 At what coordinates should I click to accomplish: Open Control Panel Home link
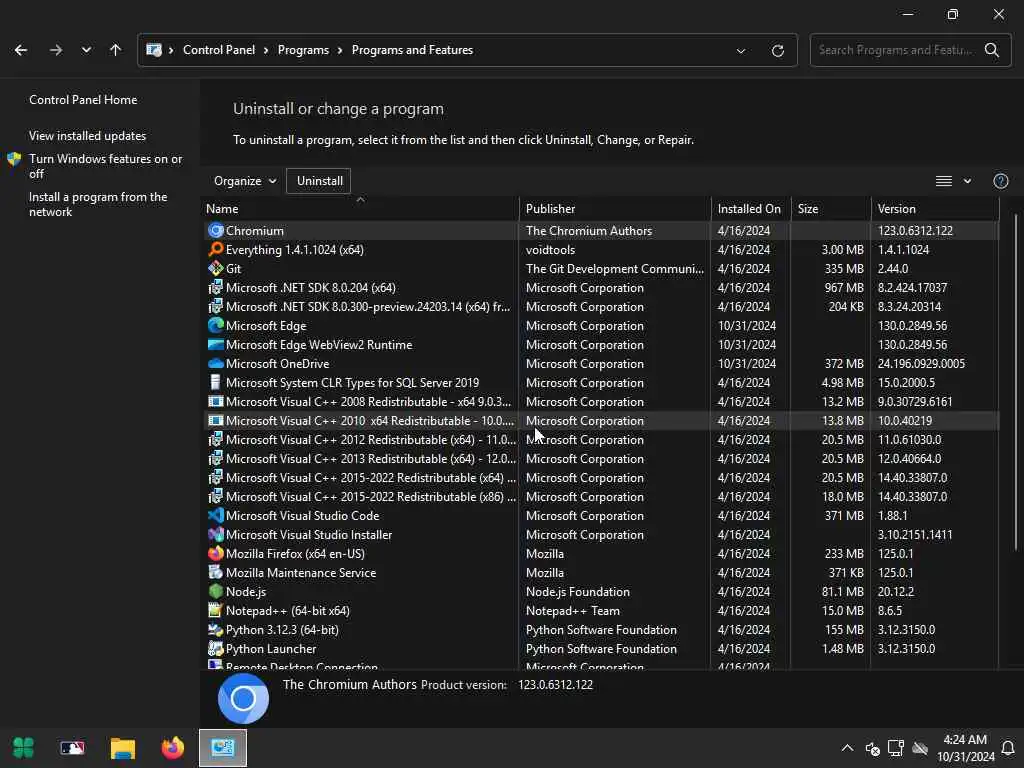coord(83,99)
